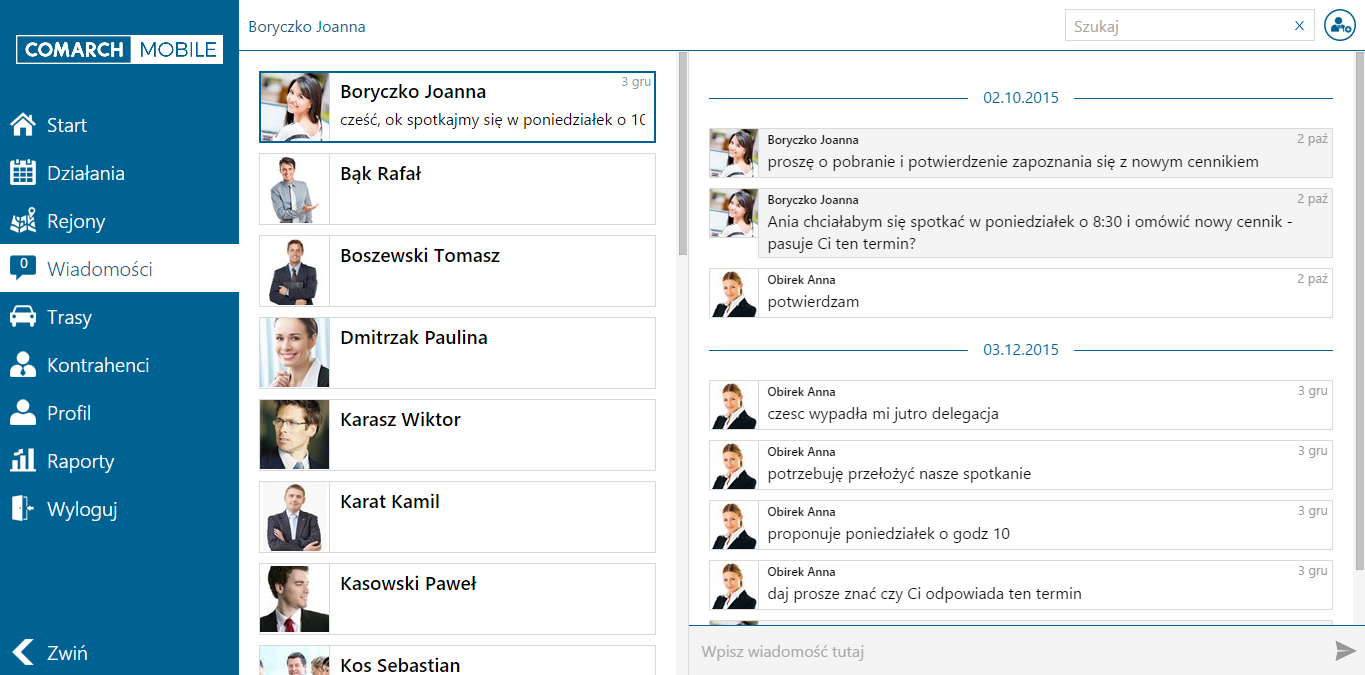Go to the Kontrahenci menu item

click(x=119, y=365)
